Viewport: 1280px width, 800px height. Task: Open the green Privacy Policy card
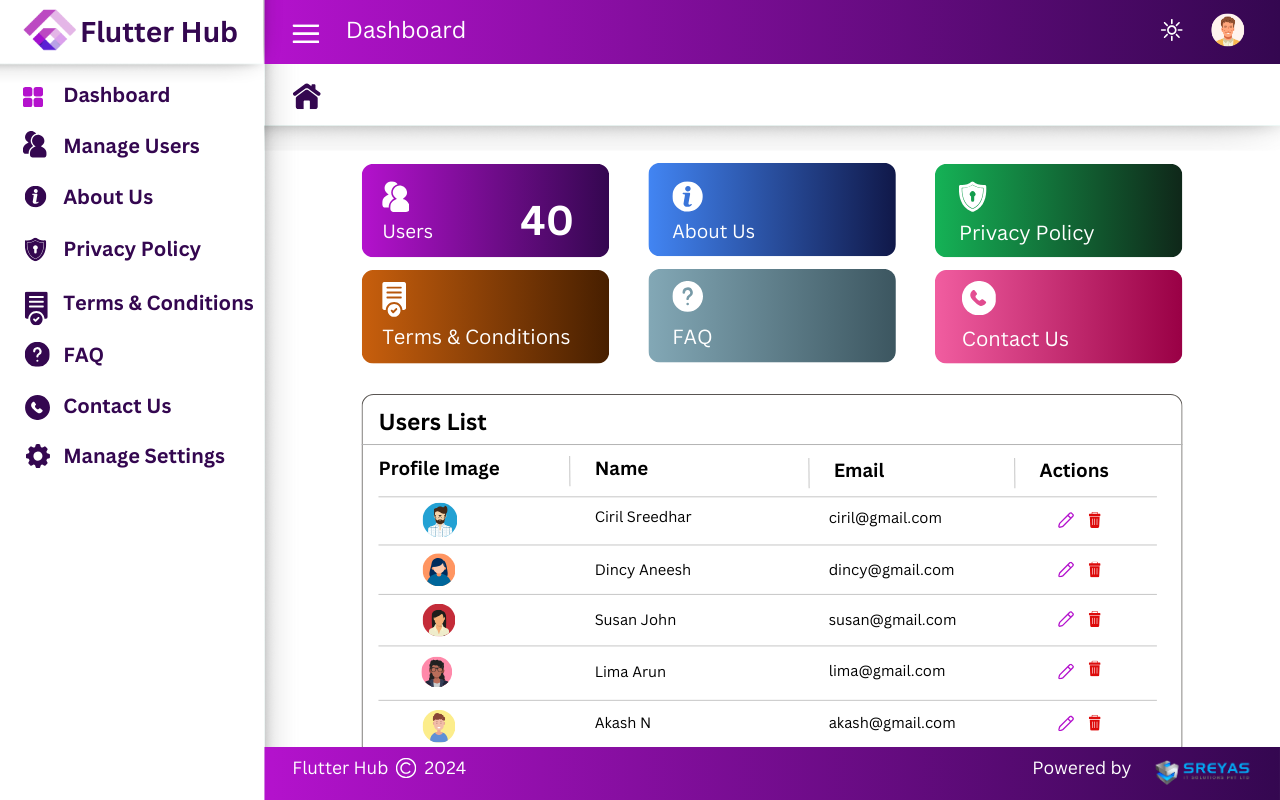(1058, 210)
